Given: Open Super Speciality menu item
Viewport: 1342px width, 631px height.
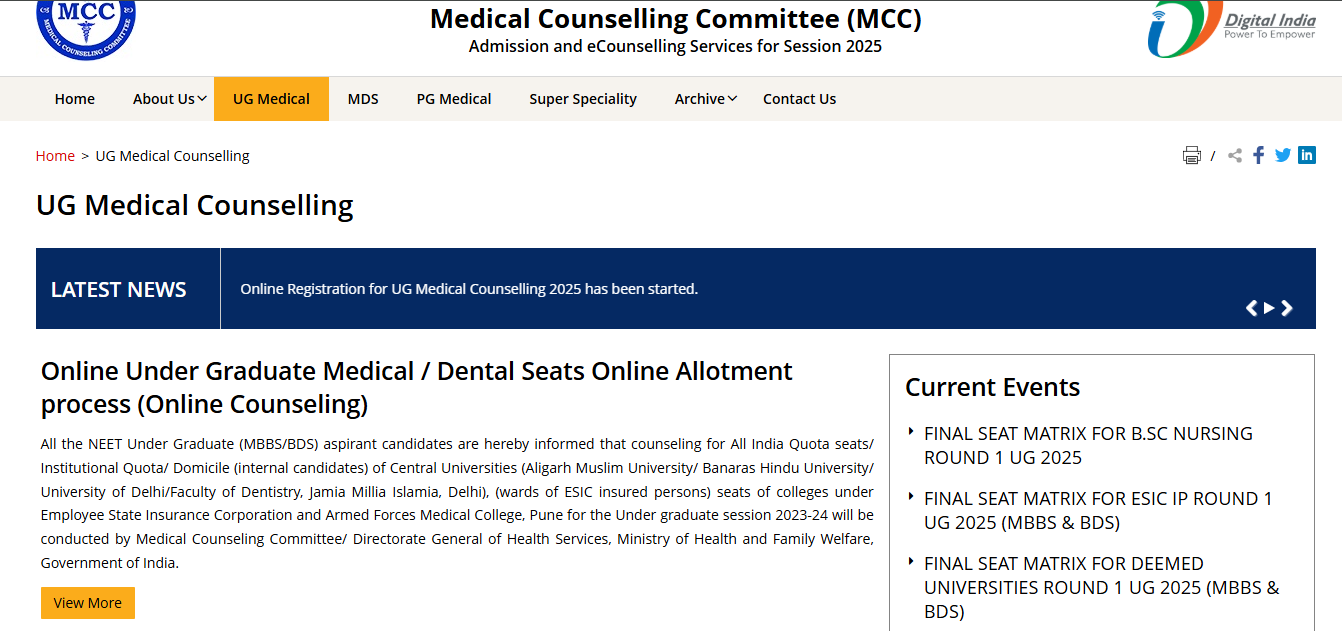Looking at the screenshot, I should tap(583, 99).
